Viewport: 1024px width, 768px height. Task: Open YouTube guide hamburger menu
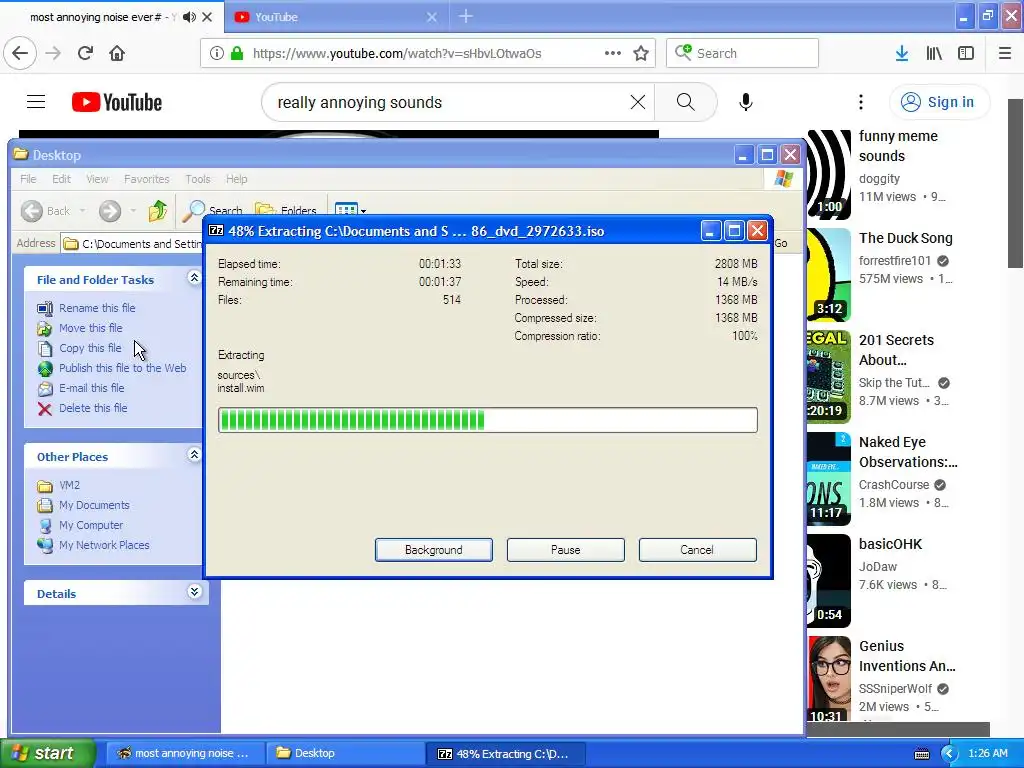[x=36, y=102]
